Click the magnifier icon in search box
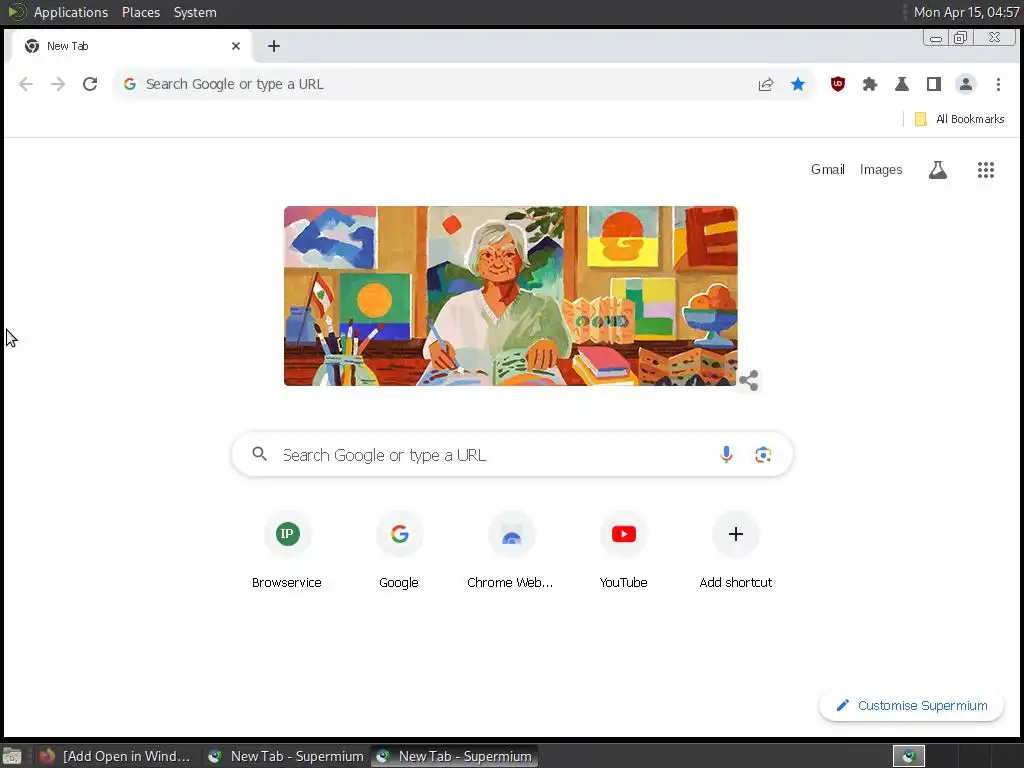1024x768 pixels. click(259, 454)
